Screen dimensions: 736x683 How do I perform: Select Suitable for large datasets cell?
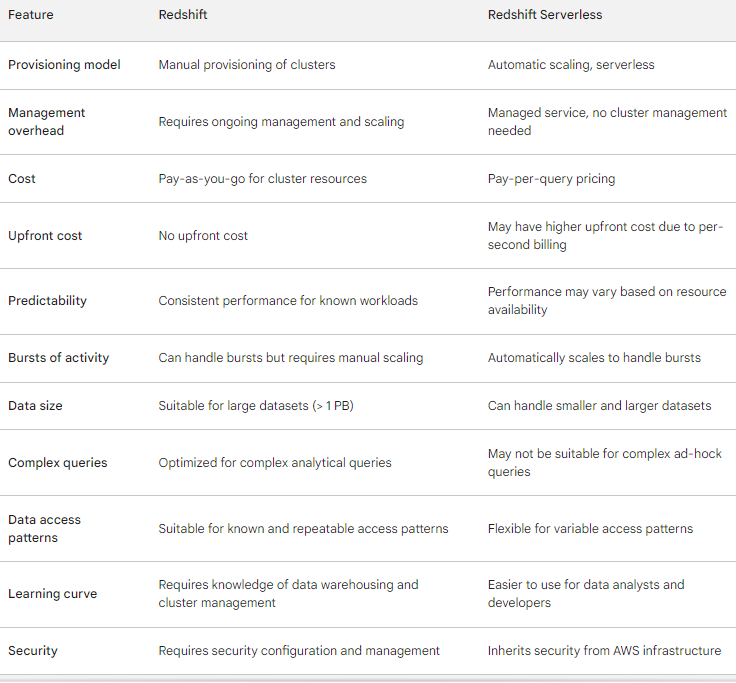256,406
